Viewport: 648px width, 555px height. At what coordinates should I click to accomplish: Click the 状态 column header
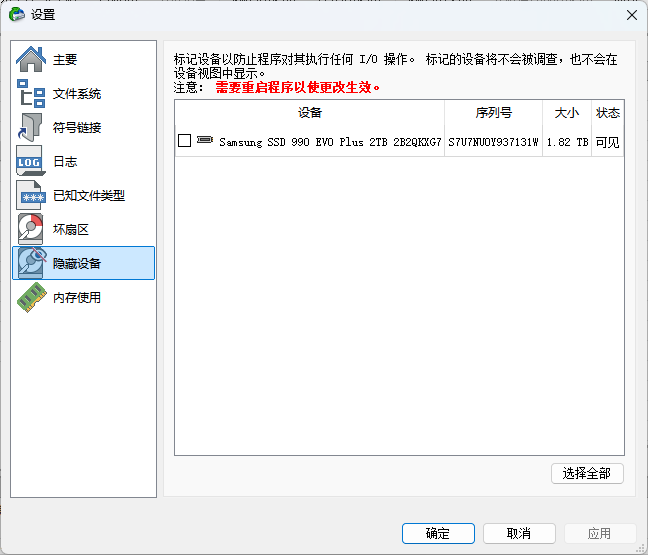(x=607, y=113)
